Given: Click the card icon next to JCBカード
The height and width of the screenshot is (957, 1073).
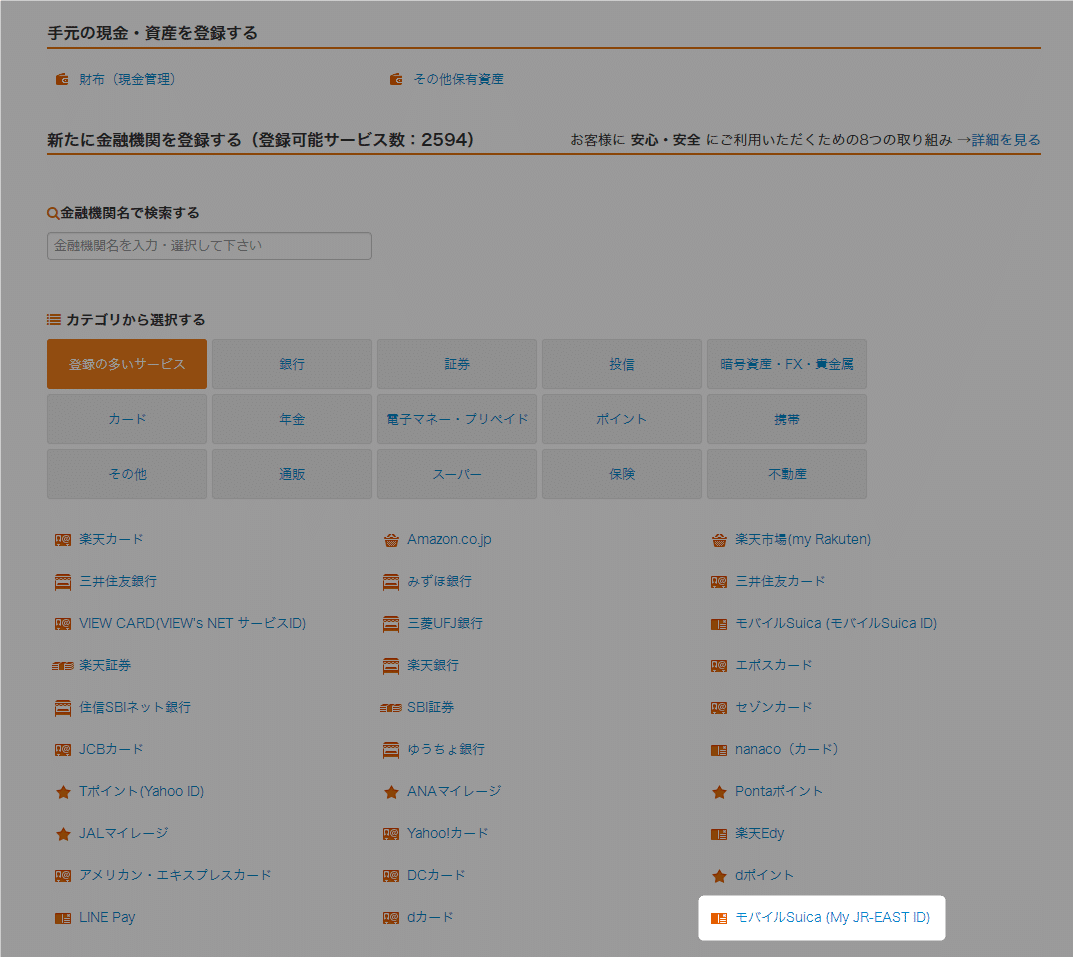Looking at the screenshot, I should [x=63, y=750].
